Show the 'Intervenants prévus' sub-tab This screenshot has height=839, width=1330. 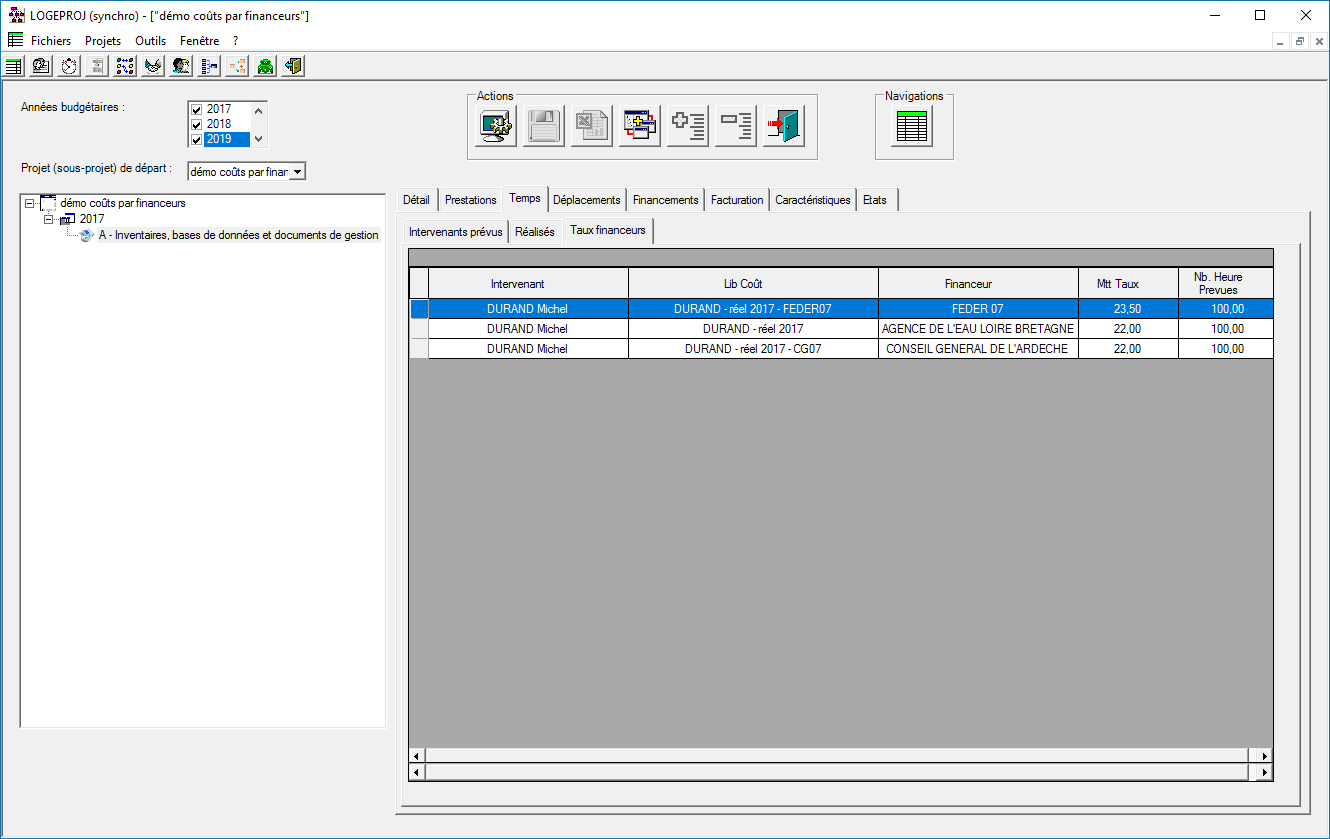[x=456, y=232]
